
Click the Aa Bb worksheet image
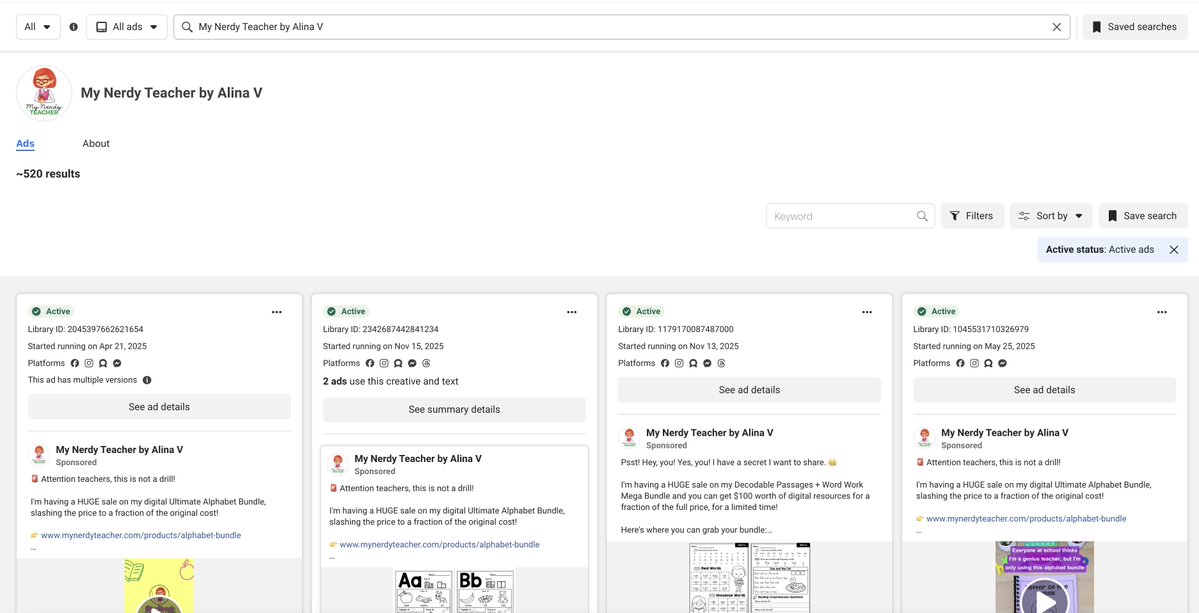tap(454, 590)
